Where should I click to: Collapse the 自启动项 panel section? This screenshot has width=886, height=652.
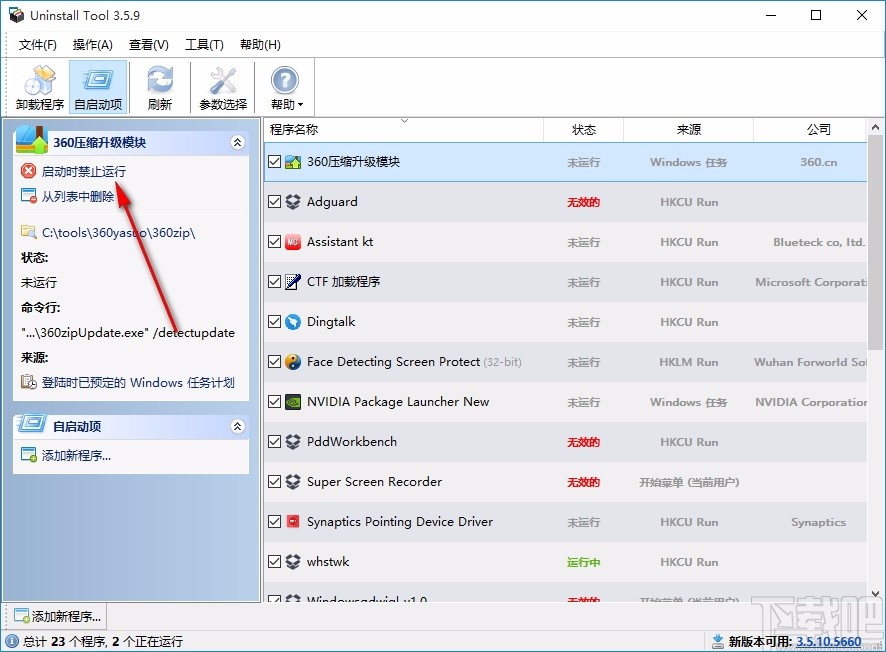pyautogui.click(x=237, y=426)
